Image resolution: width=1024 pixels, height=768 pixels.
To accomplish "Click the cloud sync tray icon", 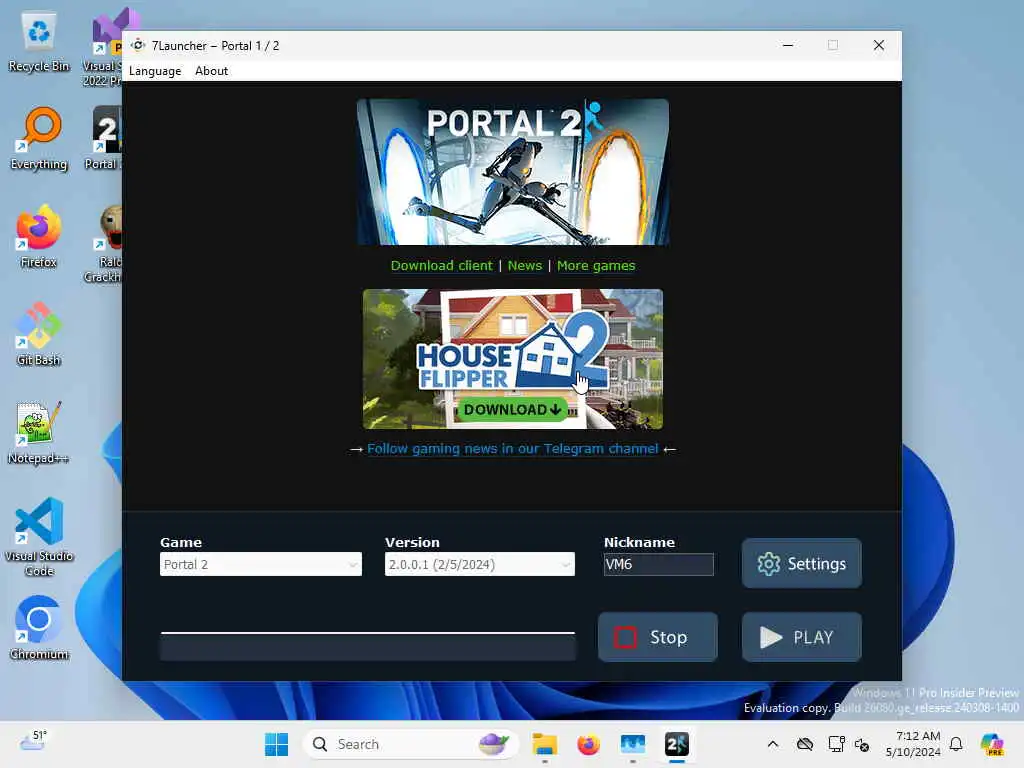I will click(805, 744).
